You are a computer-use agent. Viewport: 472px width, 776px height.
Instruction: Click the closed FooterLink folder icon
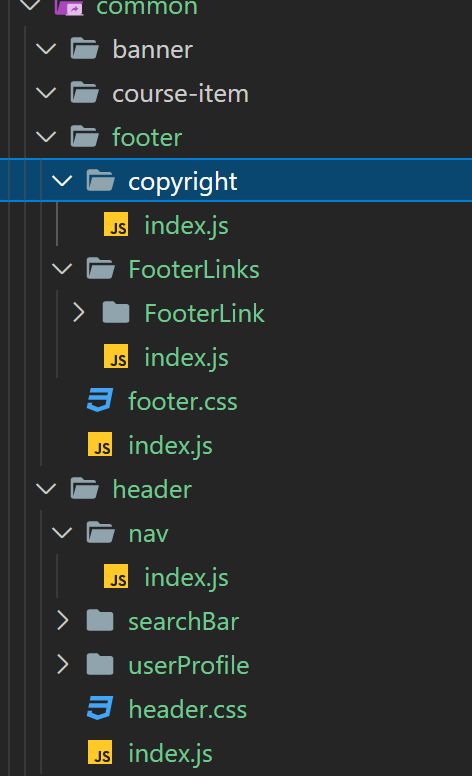click(x=116, y=313)
